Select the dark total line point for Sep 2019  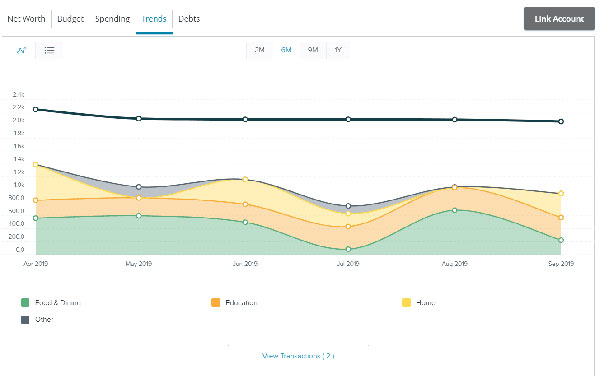tap(561, 122)
